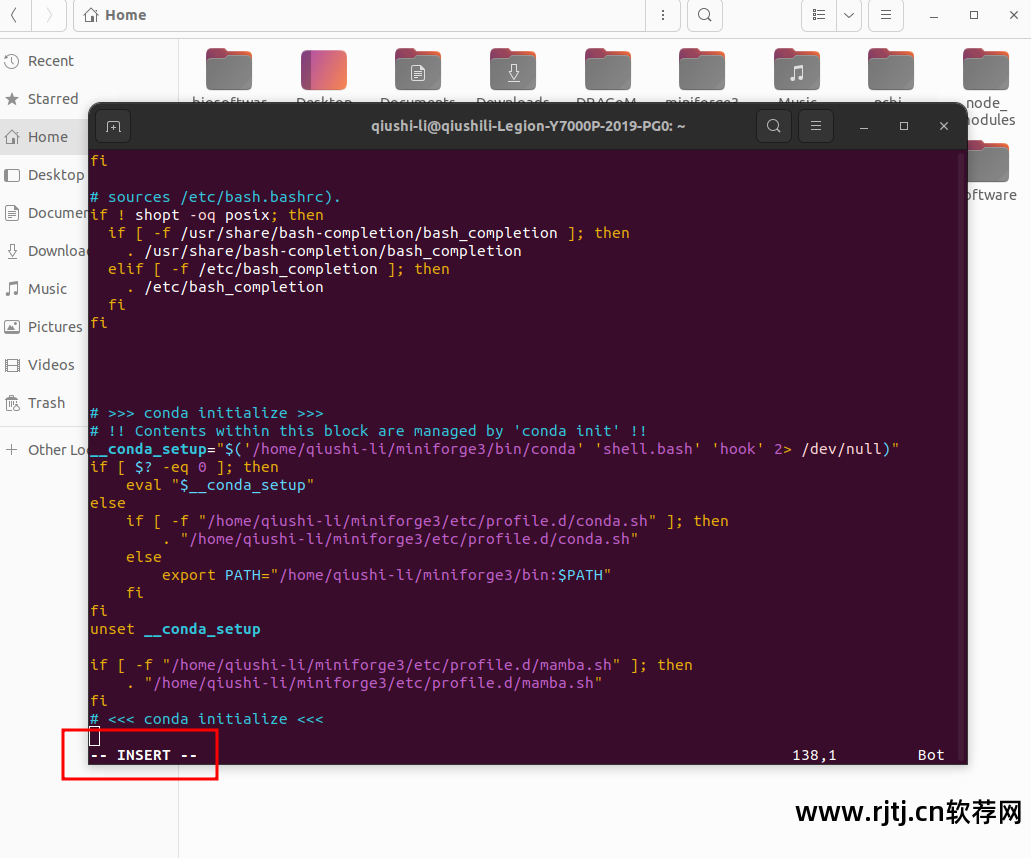1031x858 pixels.
Task: Select Starred in the sidebar
Action: (53, 99)
